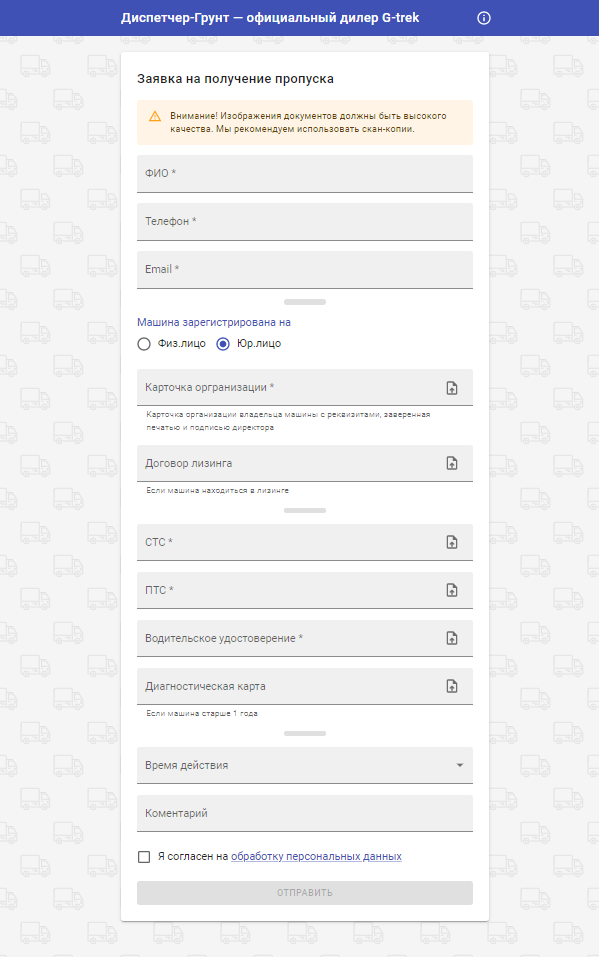This screenshot has height=957, width=599.
Task: Click upload icon in ПТС field
Action: click(x=452, y=590)
